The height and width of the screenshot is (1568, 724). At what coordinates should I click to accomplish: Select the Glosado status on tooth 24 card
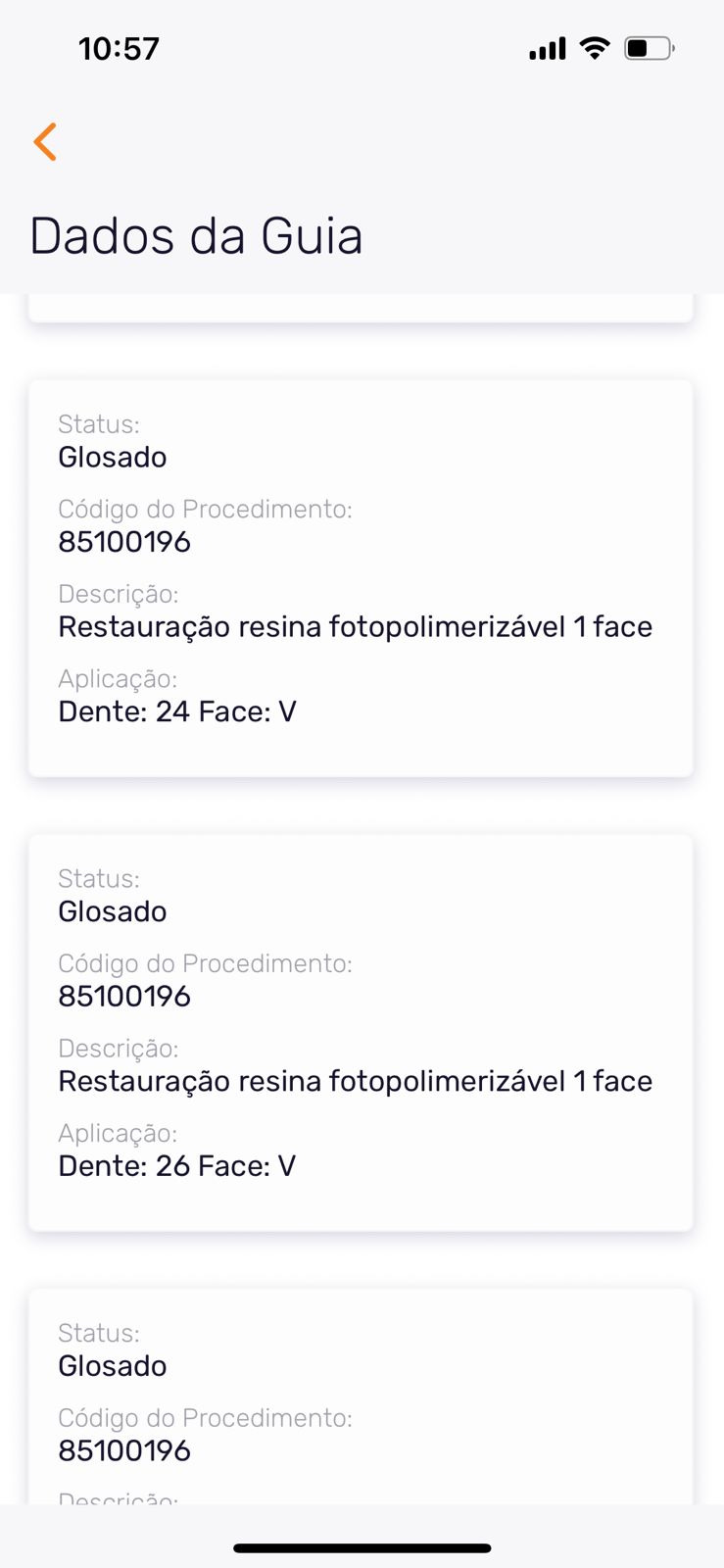(x=113, y=458)
